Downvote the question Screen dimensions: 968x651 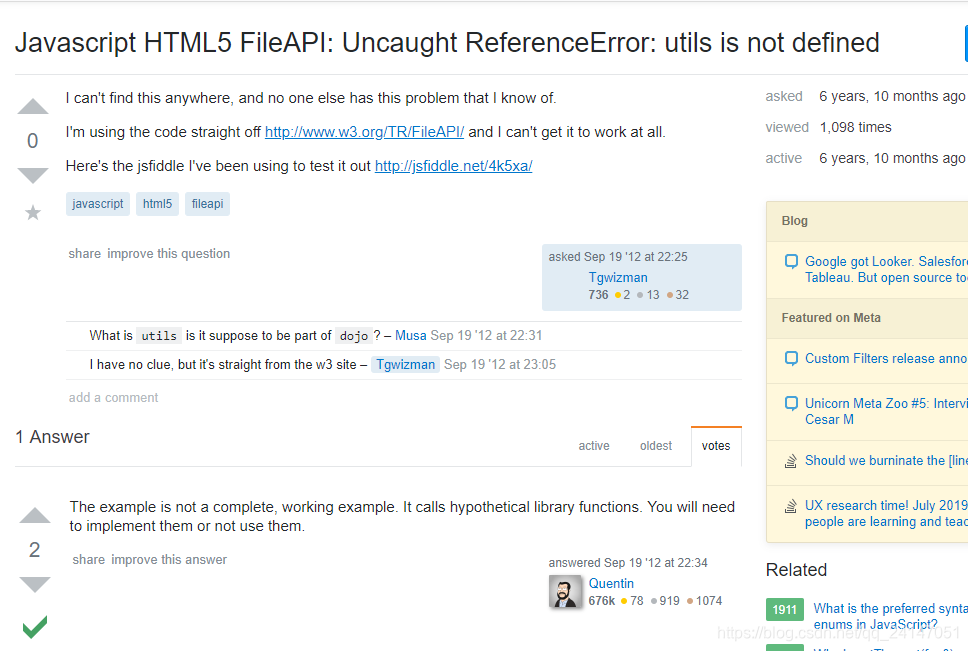pos(33,176)
